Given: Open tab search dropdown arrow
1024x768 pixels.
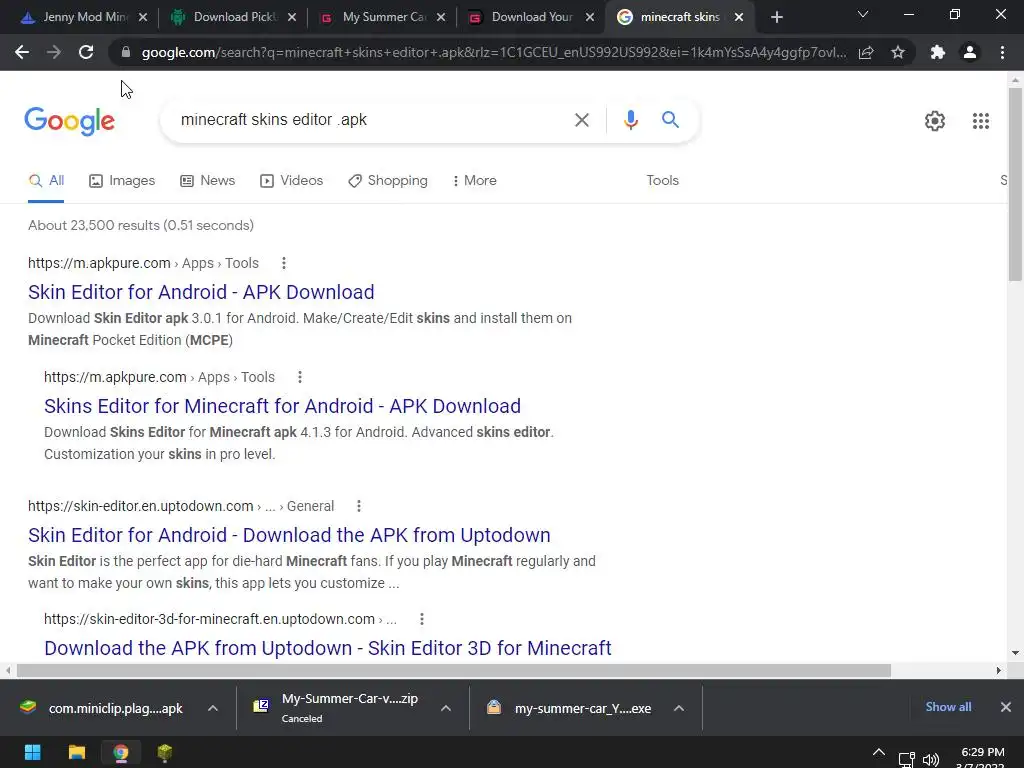Looking at the screenshot, I should [x=863, y=14].
